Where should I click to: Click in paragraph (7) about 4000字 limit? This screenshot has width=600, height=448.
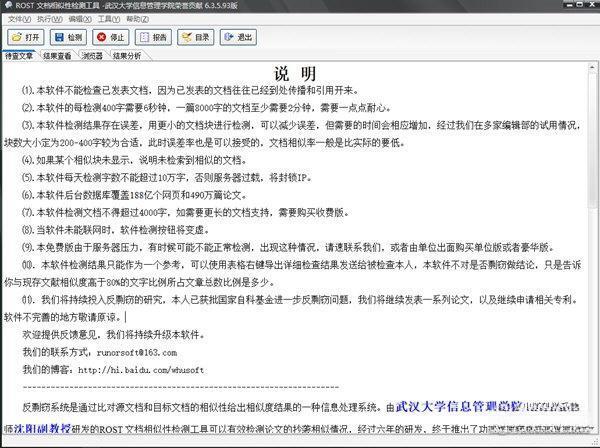[x=185, y=212]
